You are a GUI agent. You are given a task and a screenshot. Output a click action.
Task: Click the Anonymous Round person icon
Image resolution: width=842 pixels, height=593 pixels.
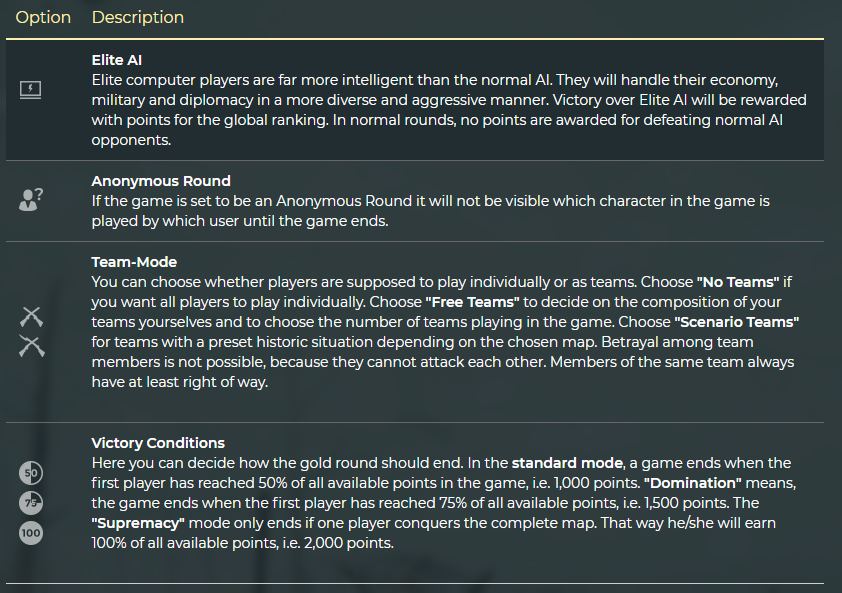point(31,198)
